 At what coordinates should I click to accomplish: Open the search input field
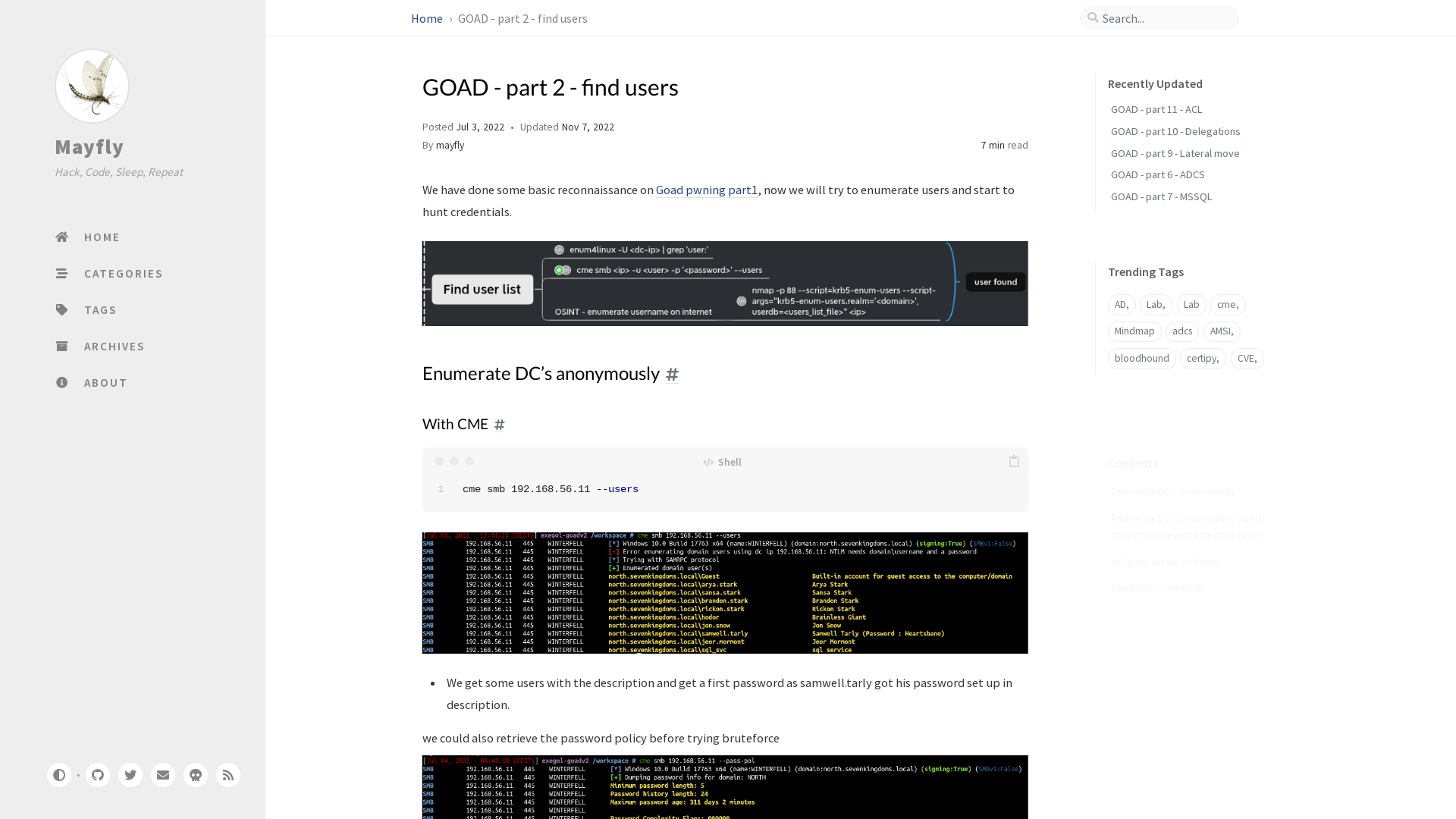(1160, 18)
